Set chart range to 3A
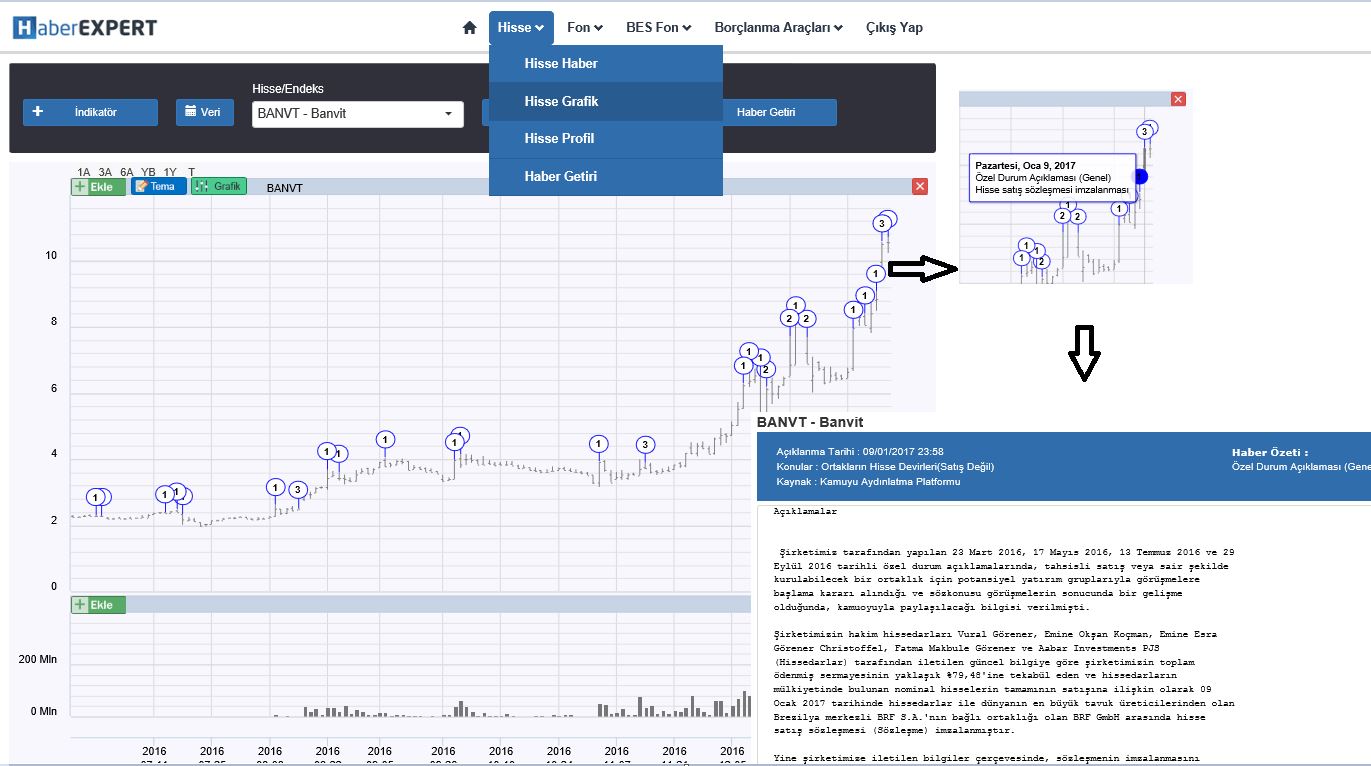Image resolution: width=1371 pixels, height=766 pixels. pyautogui.click(x=105, y=172)
